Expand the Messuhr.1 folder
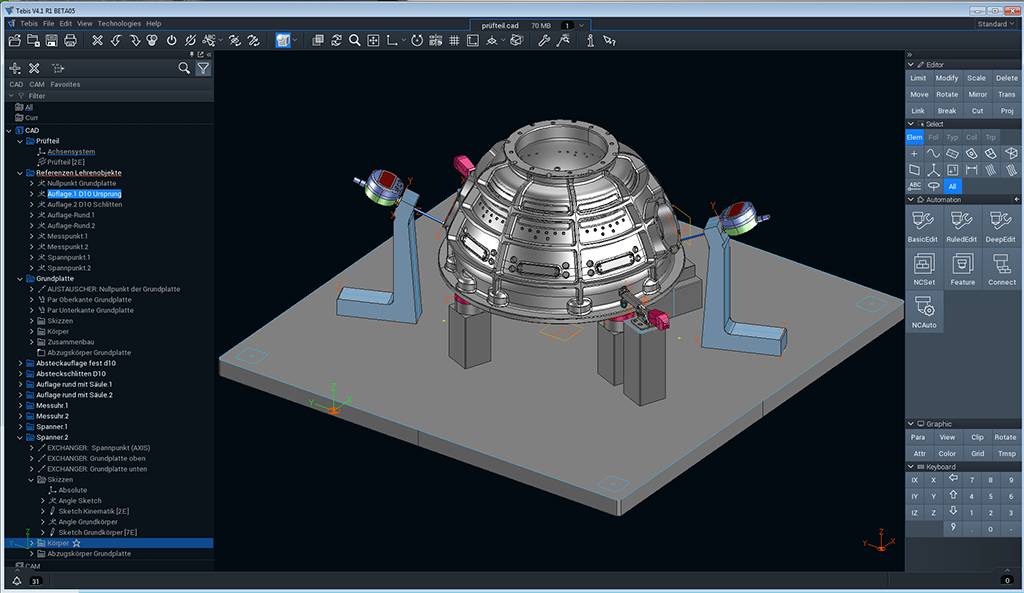 click(20, 406)
